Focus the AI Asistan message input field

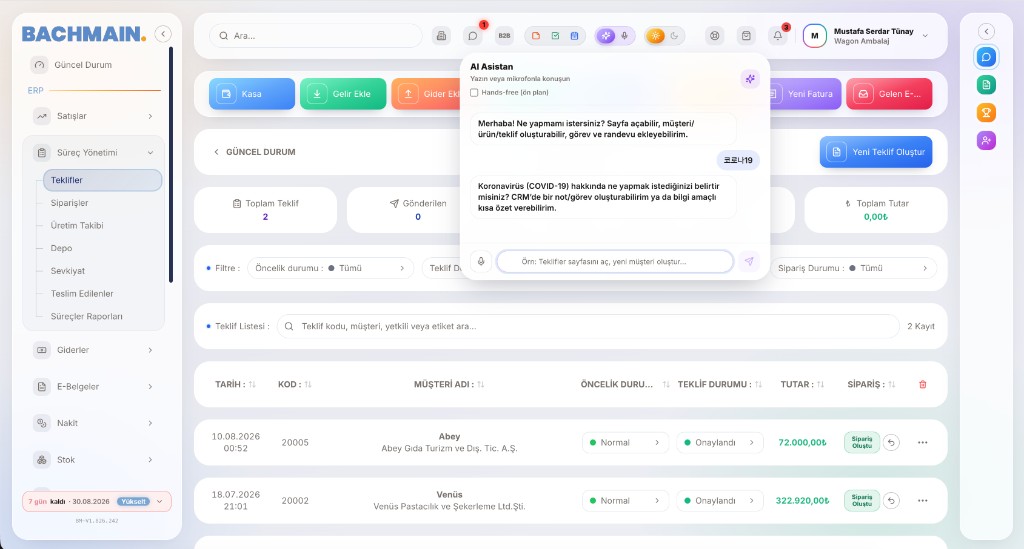pyautogui.click(x=615, y=261)
